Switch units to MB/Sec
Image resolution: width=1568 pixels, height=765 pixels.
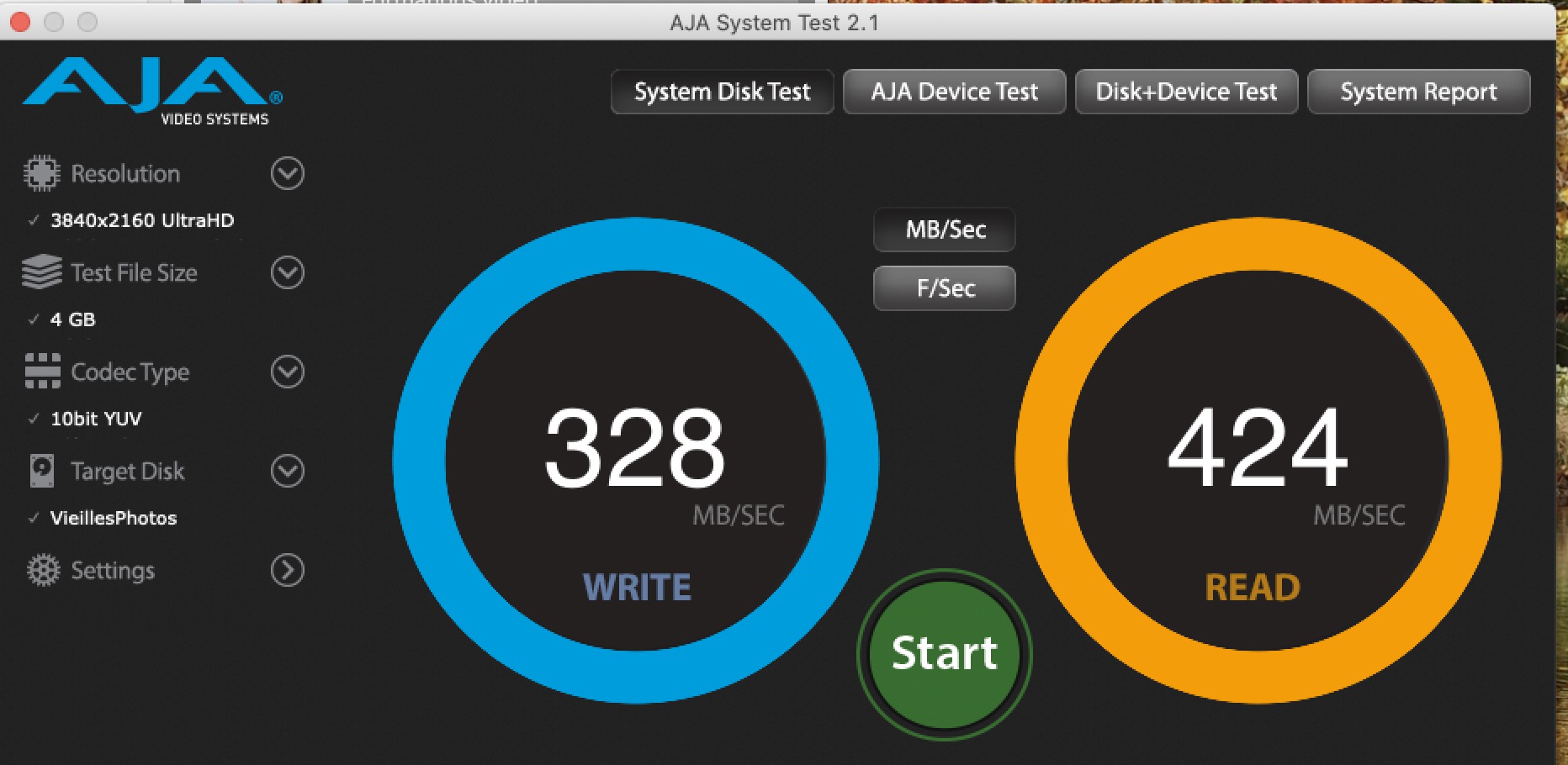click(945, 229)
